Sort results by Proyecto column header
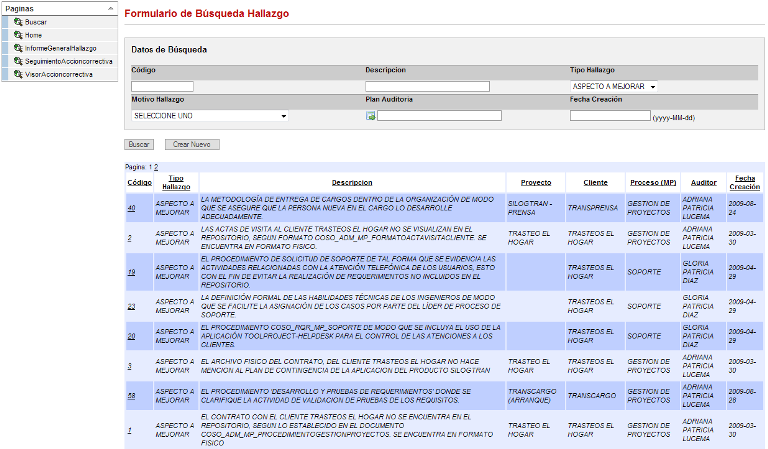Image resolution: width=768 pixels, height=449 pixels. (x=535, y=183)
